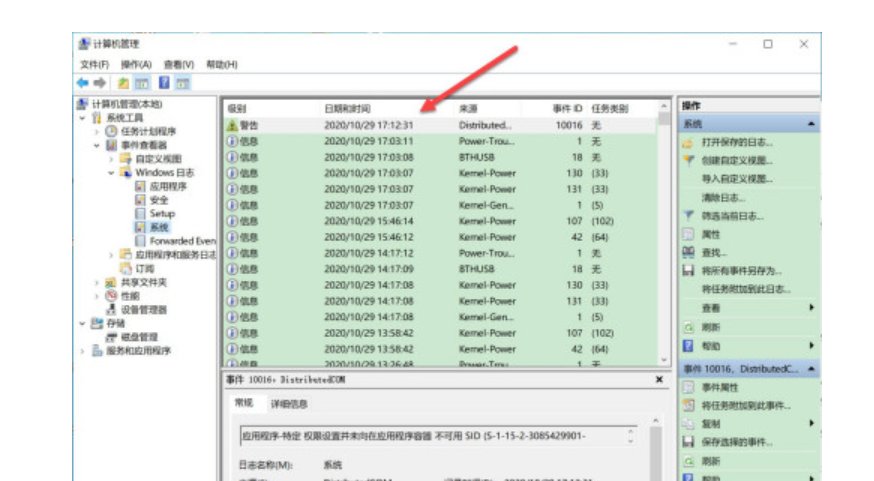
Task: Open the 查看 submenu in actions
Action: pyautogui.click(x=812, y=308)
